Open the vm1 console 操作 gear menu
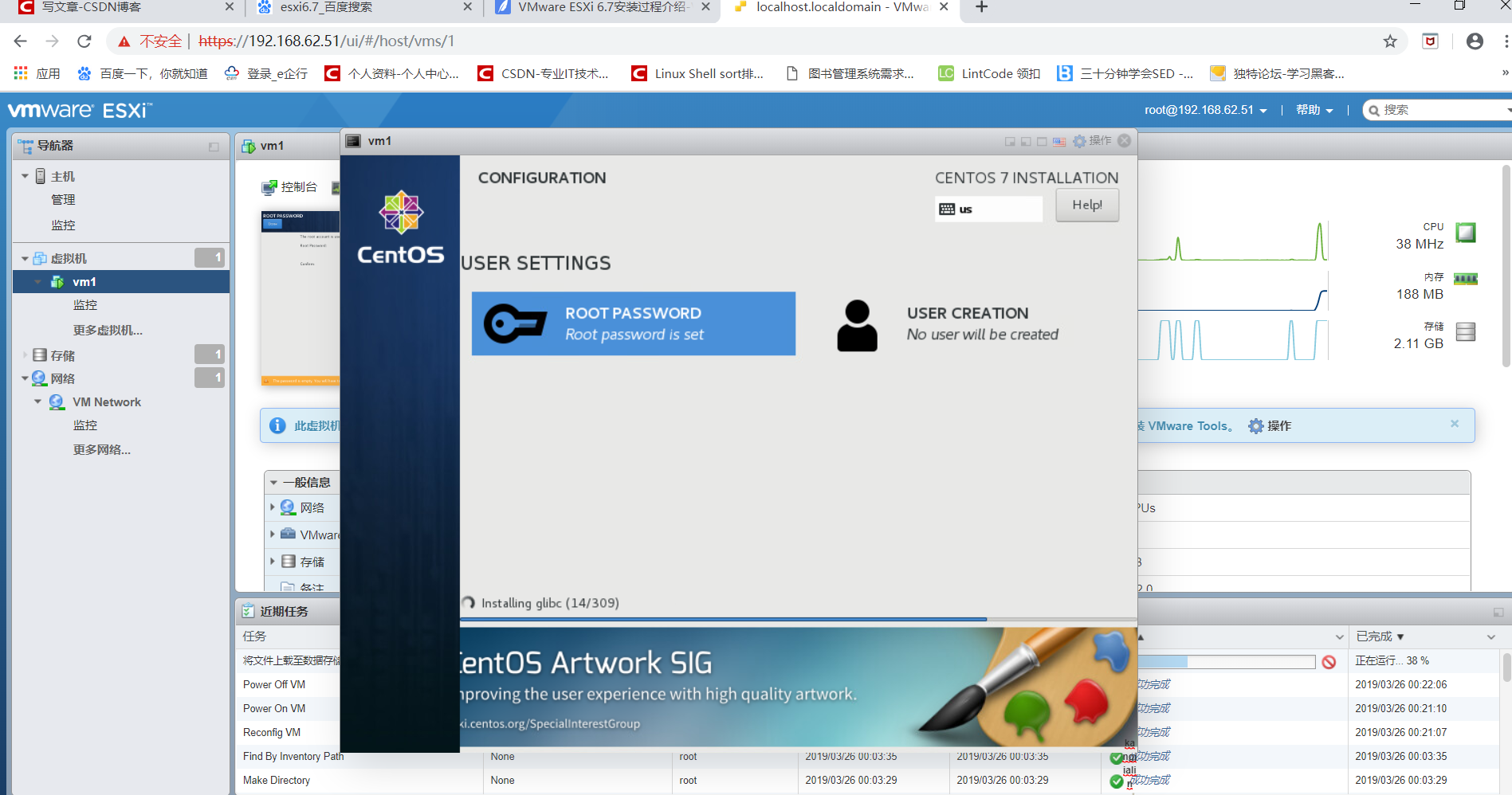This screenshot has width=1512, height=795. click(x=1092, y=141)
